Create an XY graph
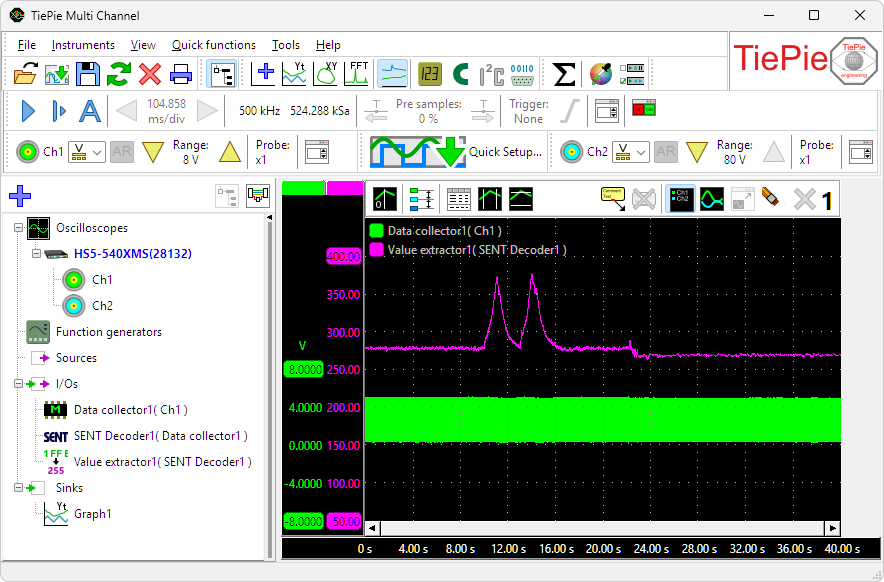The image size is (884, 582). click(325, 74)
